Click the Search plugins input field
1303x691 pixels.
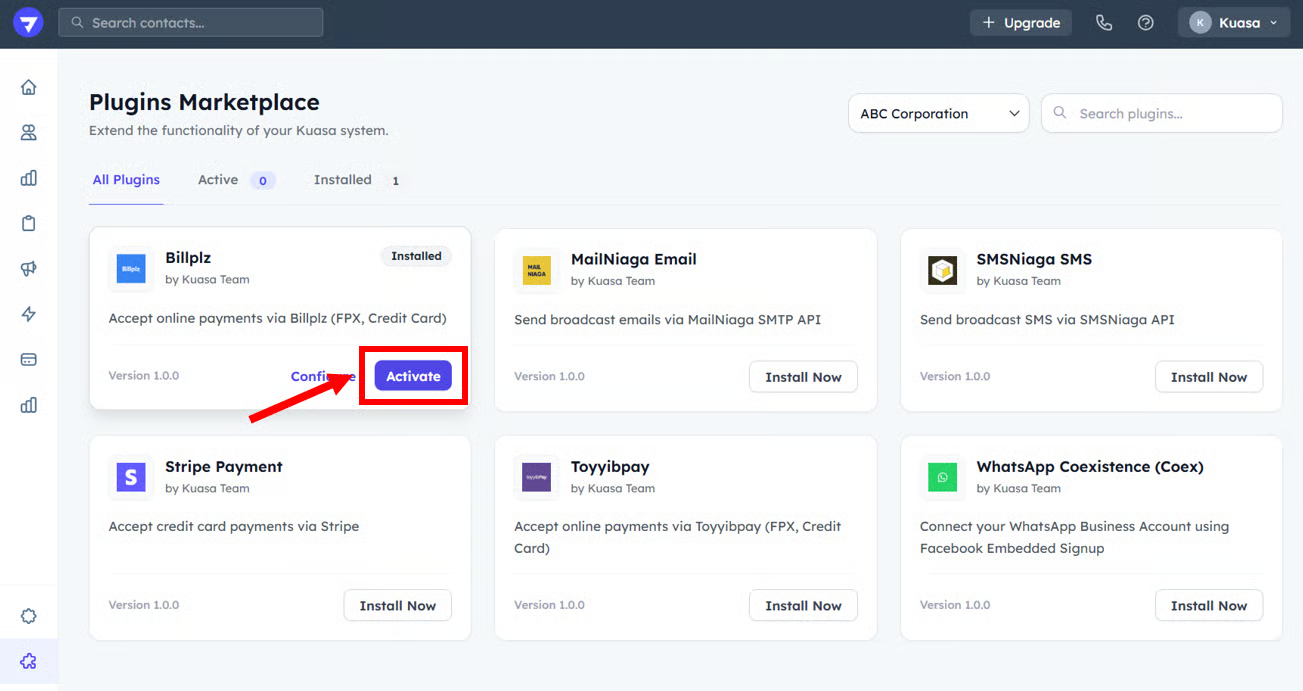click(x=1162, y=114)
